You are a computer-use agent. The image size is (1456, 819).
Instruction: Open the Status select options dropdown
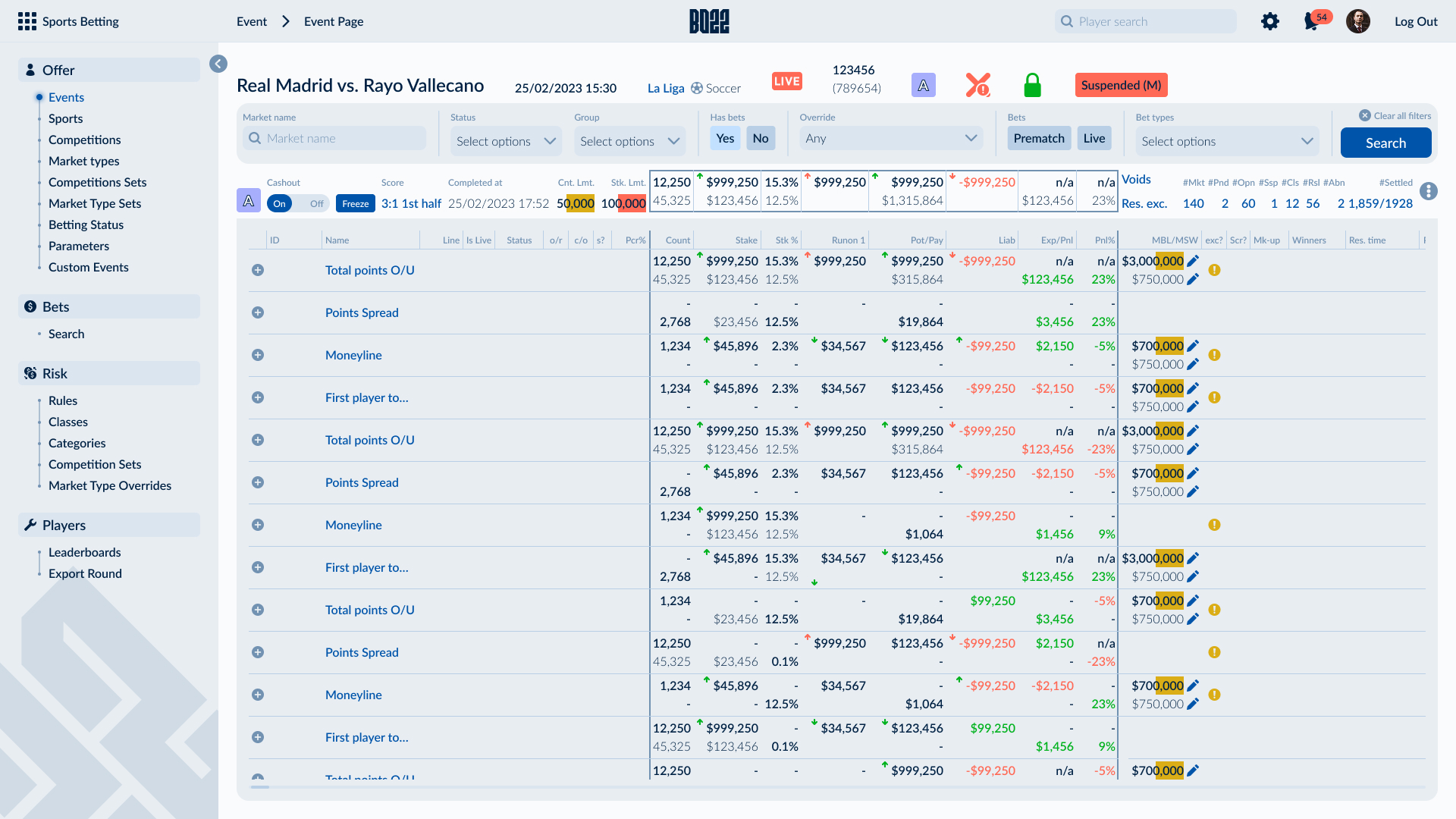pos(506,141)
